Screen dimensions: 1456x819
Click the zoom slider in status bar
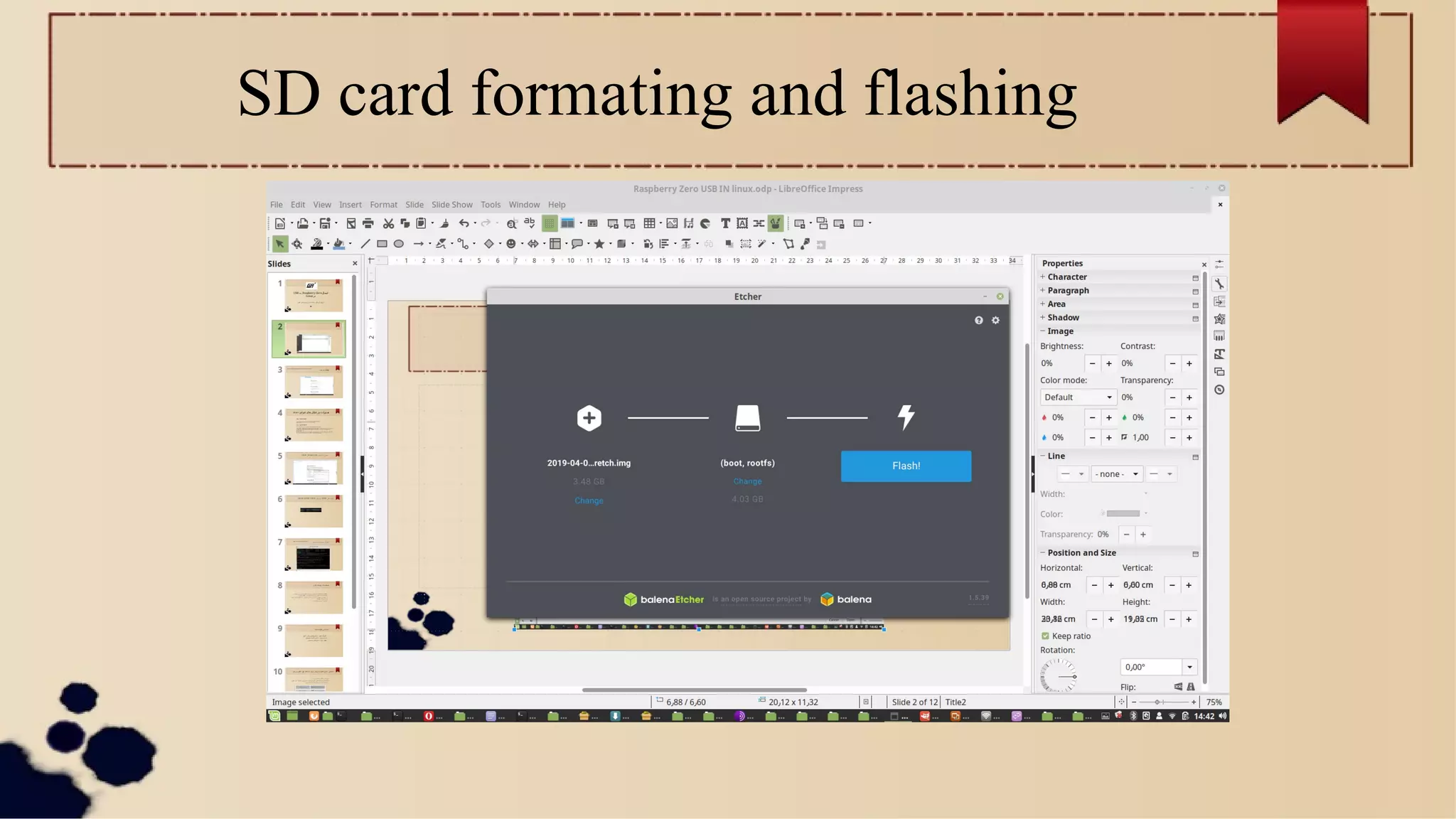tap(1164, 702)
